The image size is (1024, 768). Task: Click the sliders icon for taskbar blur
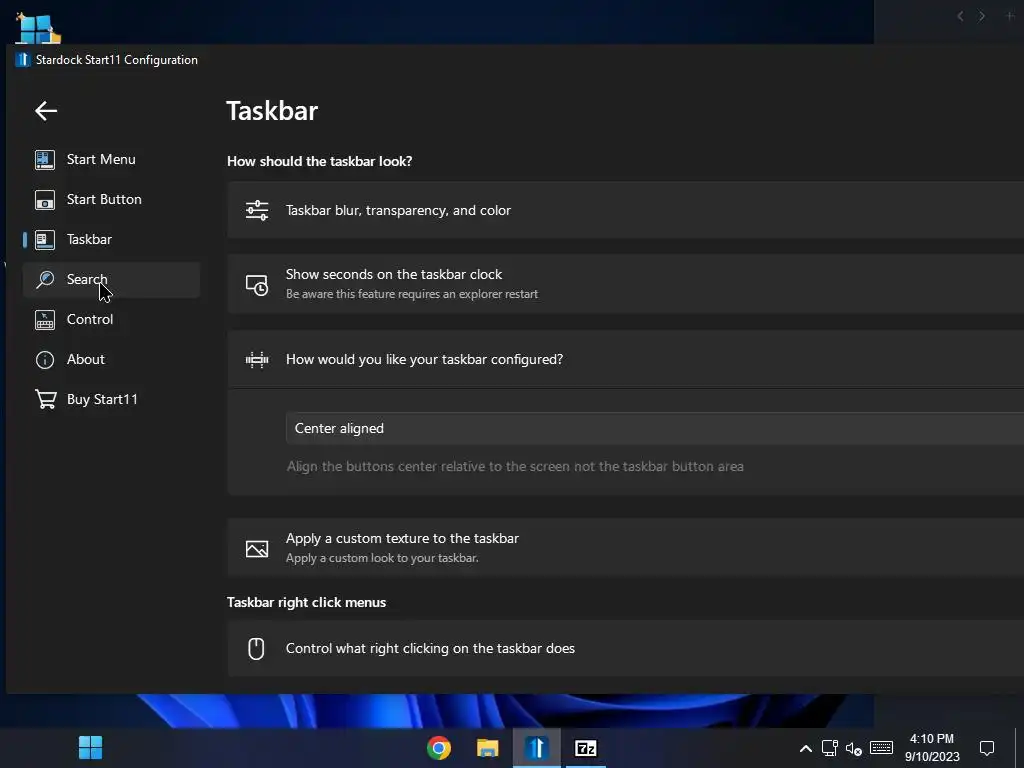point(257,210)
